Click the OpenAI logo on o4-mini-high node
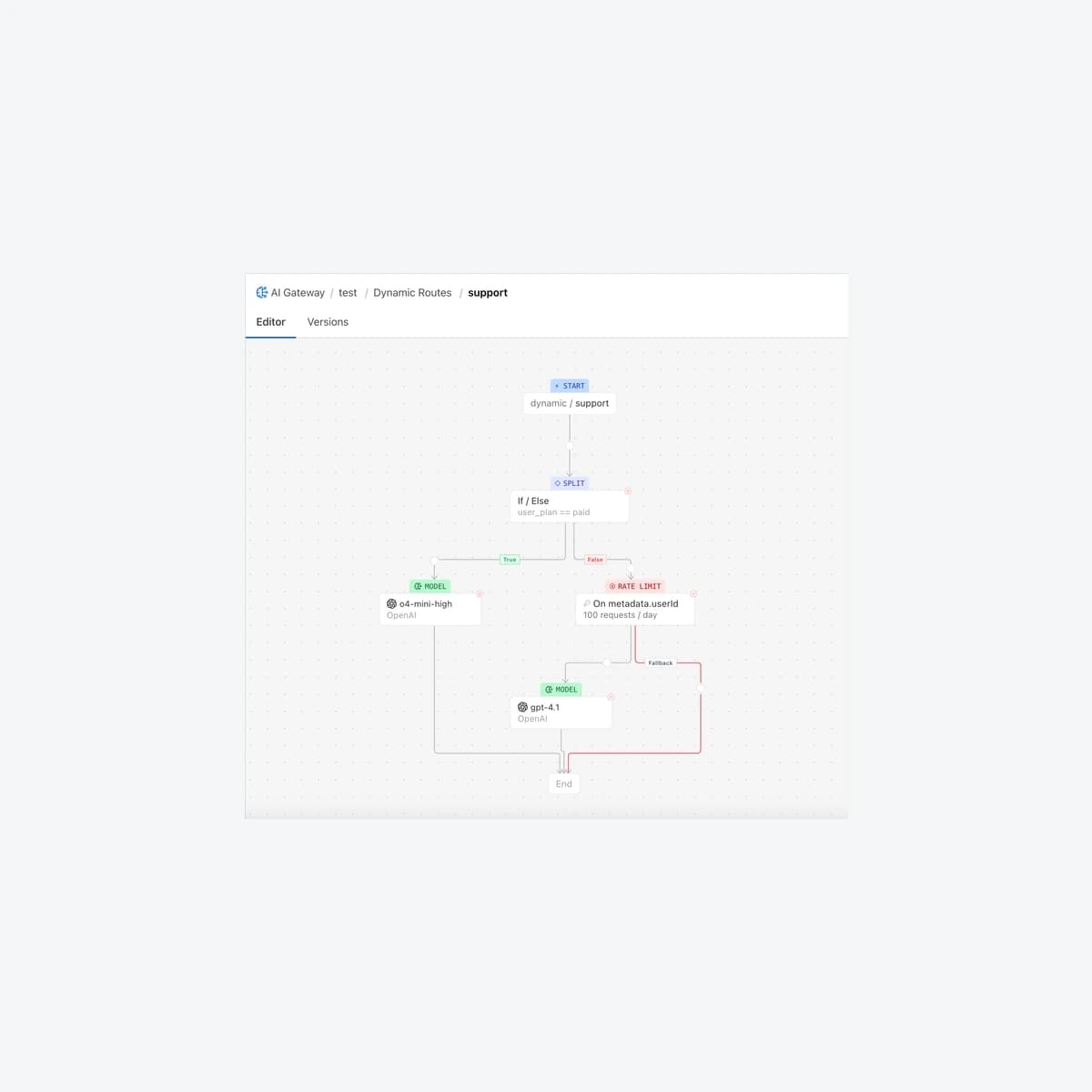The width and height of the screenshot is (1092, 1092). tap(391, 604)
